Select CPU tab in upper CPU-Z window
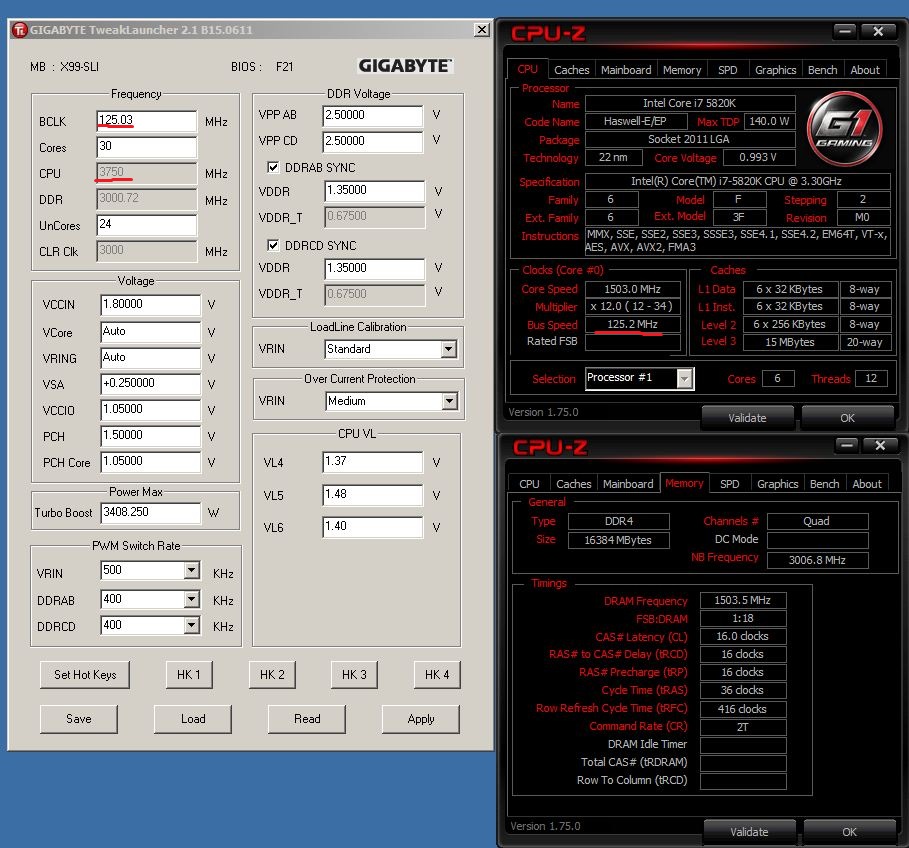 pyautogui.click(x=528, y=69)
